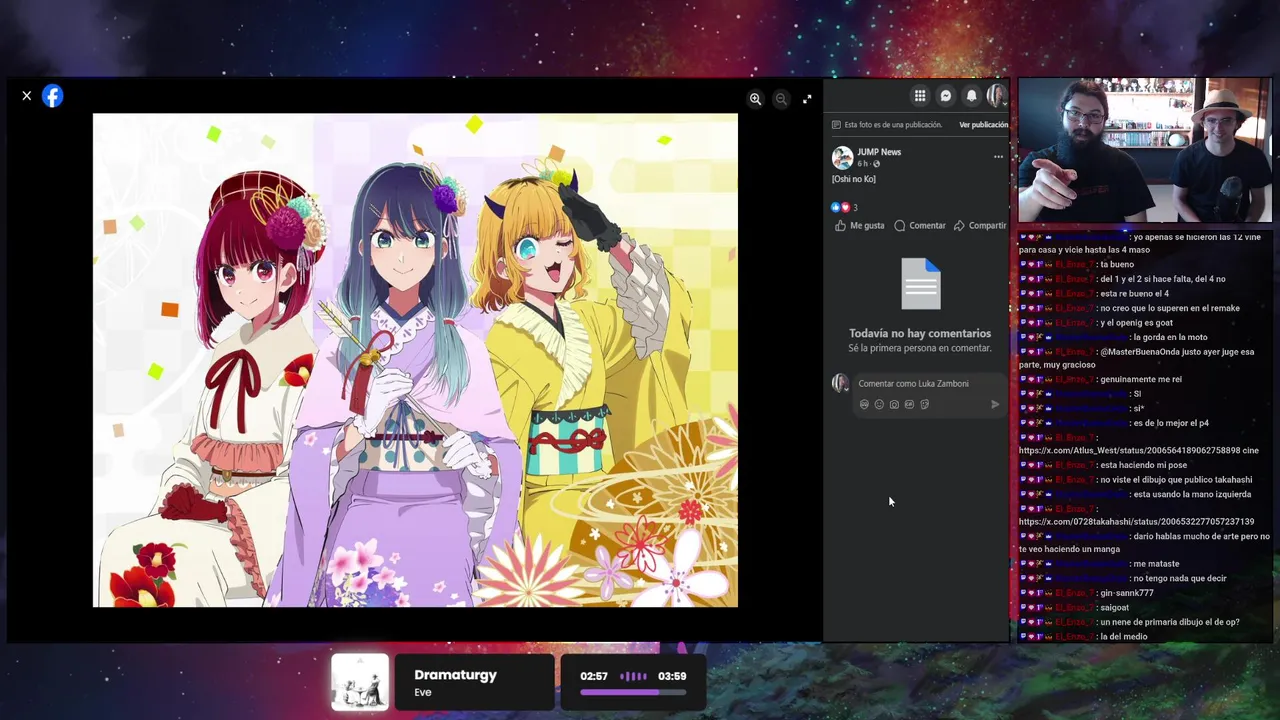Click 'Esta foto es de una publicación' text
Screen dimensions: 1280x720
[893, 125]
